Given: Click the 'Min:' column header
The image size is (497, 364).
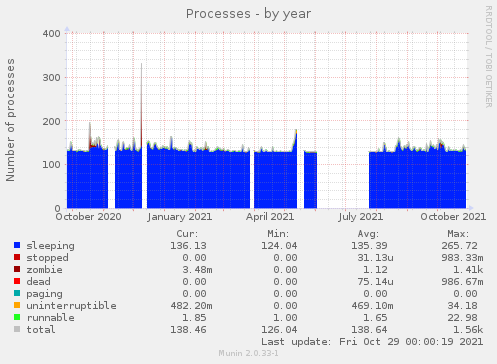Looking at the screenshot, I should click(x=278, y=234).
